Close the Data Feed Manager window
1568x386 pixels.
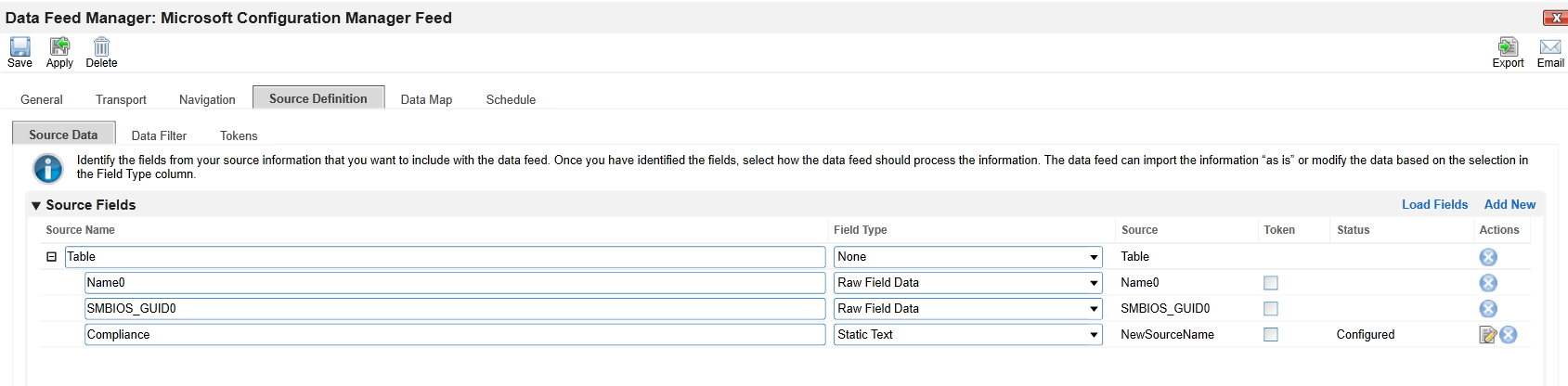point(1555,18)
